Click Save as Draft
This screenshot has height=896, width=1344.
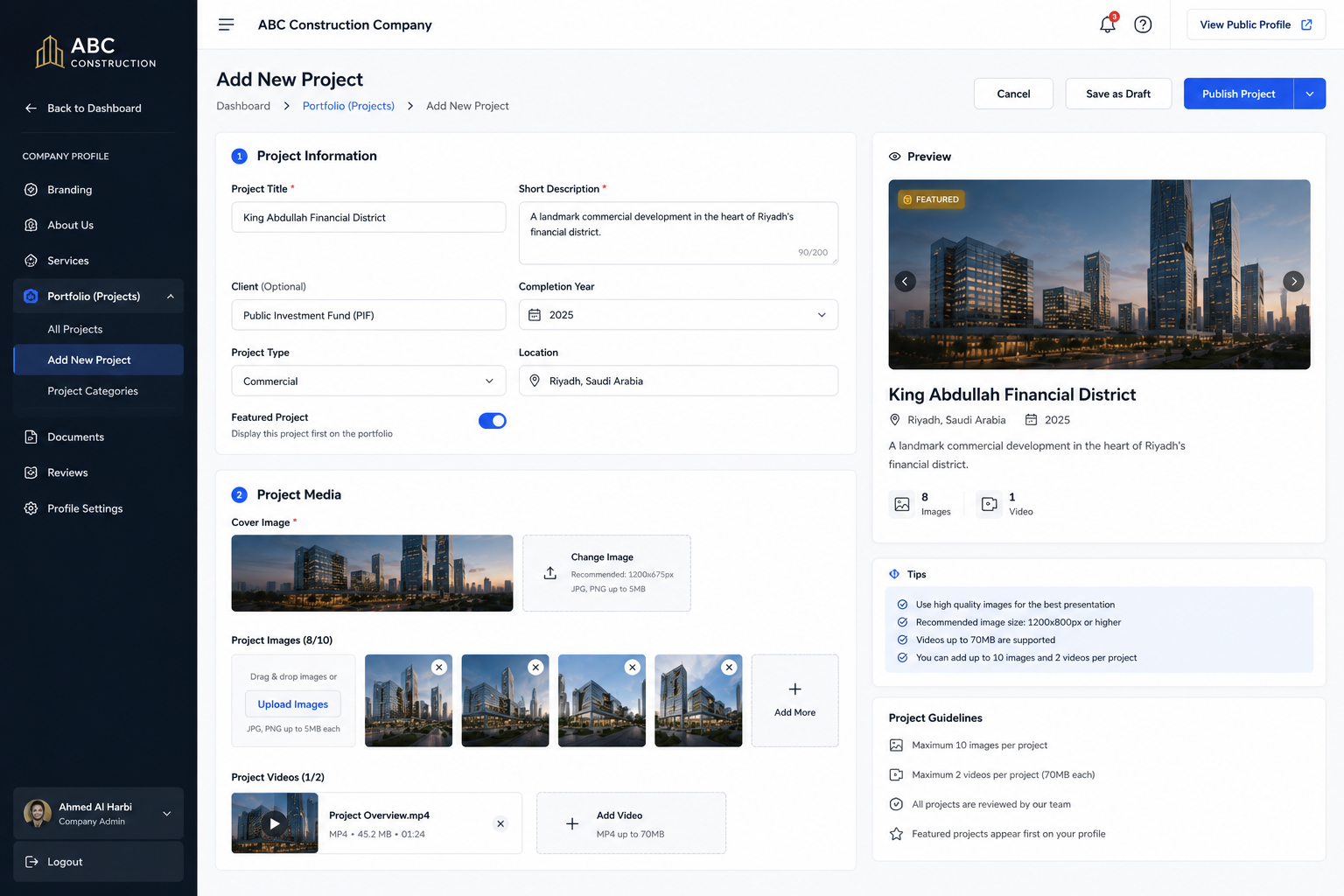[x=1118, y=94]
